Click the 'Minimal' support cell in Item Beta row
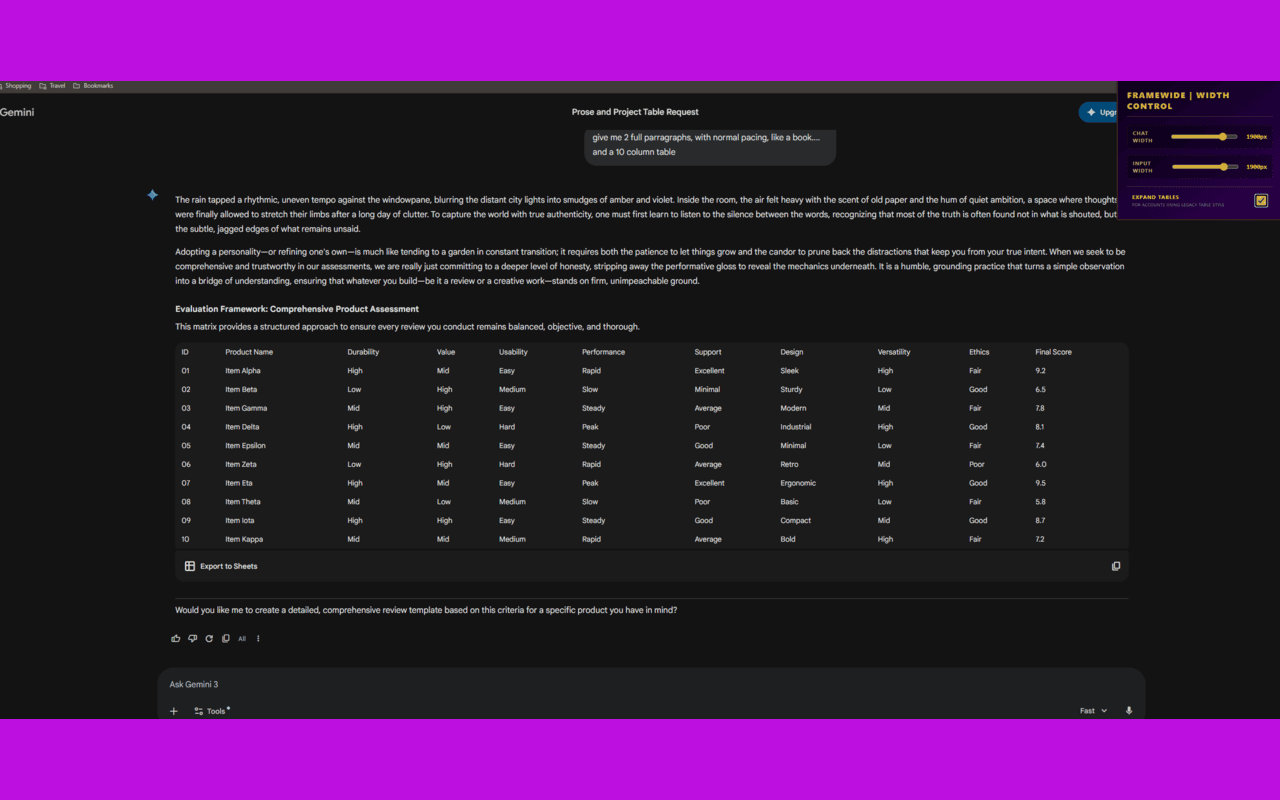This screenshot has width=1280, height=800. pos(708,390)
